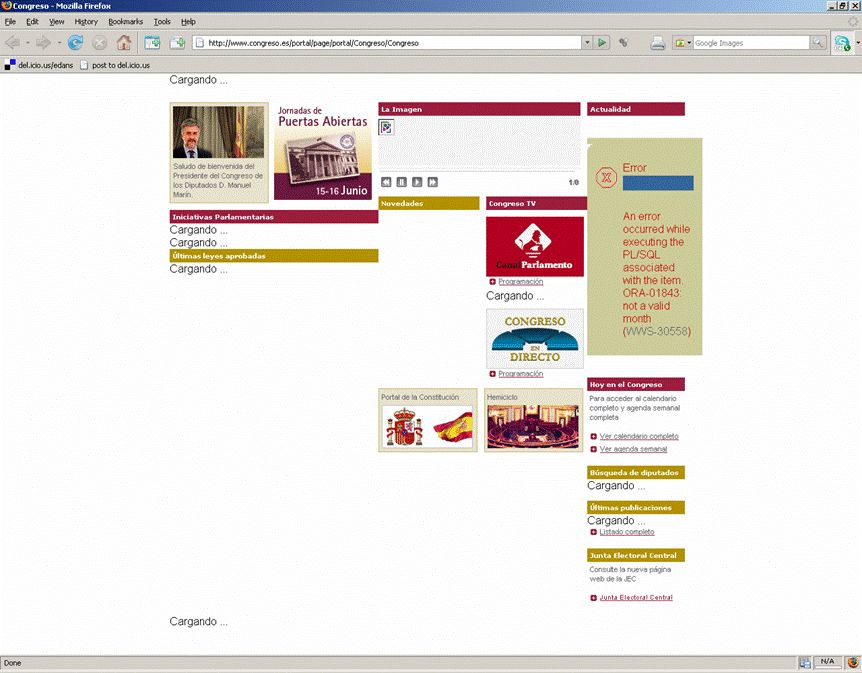Click the search magnifier icon
This screenshot has width=862, height=673.
point(818,43)
